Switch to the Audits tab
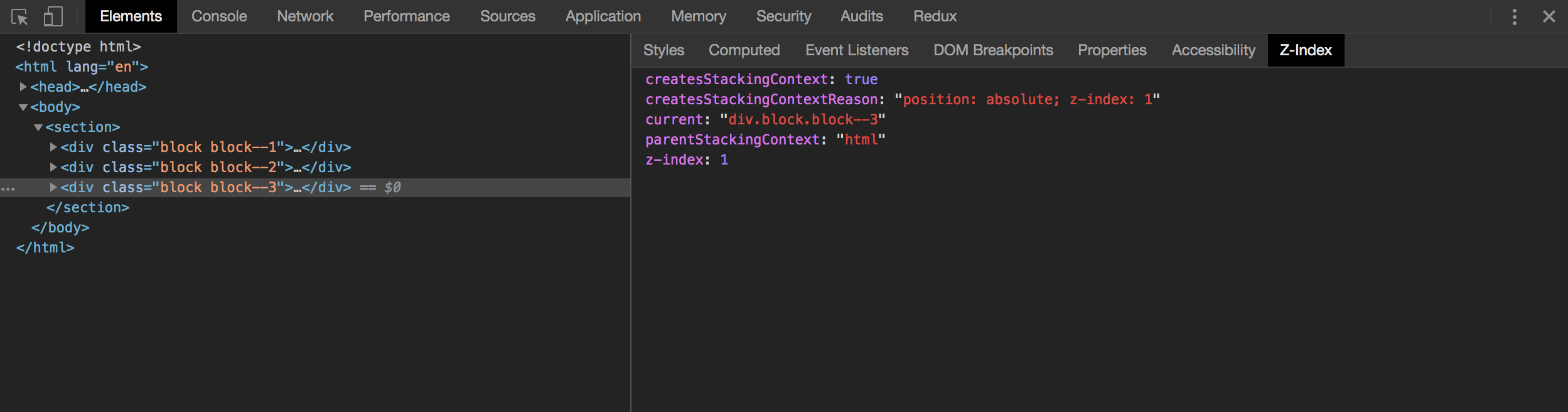The image size is (1568, 412). [x=862, y=16]
